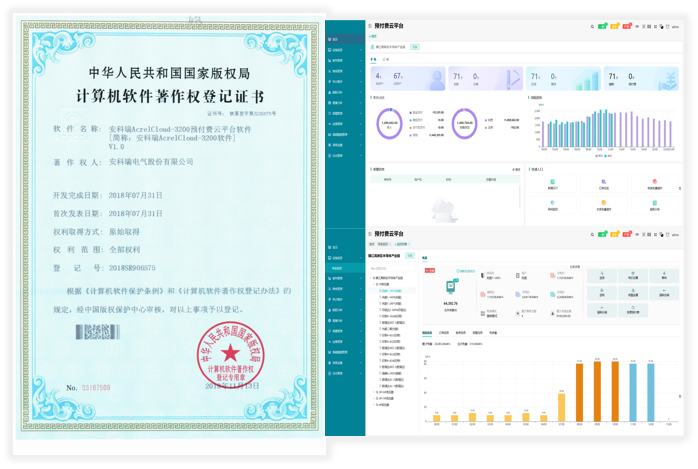The image size is (698, 469).
Task: Click the search magnifier in upper dashboard header
Action: 592,27
